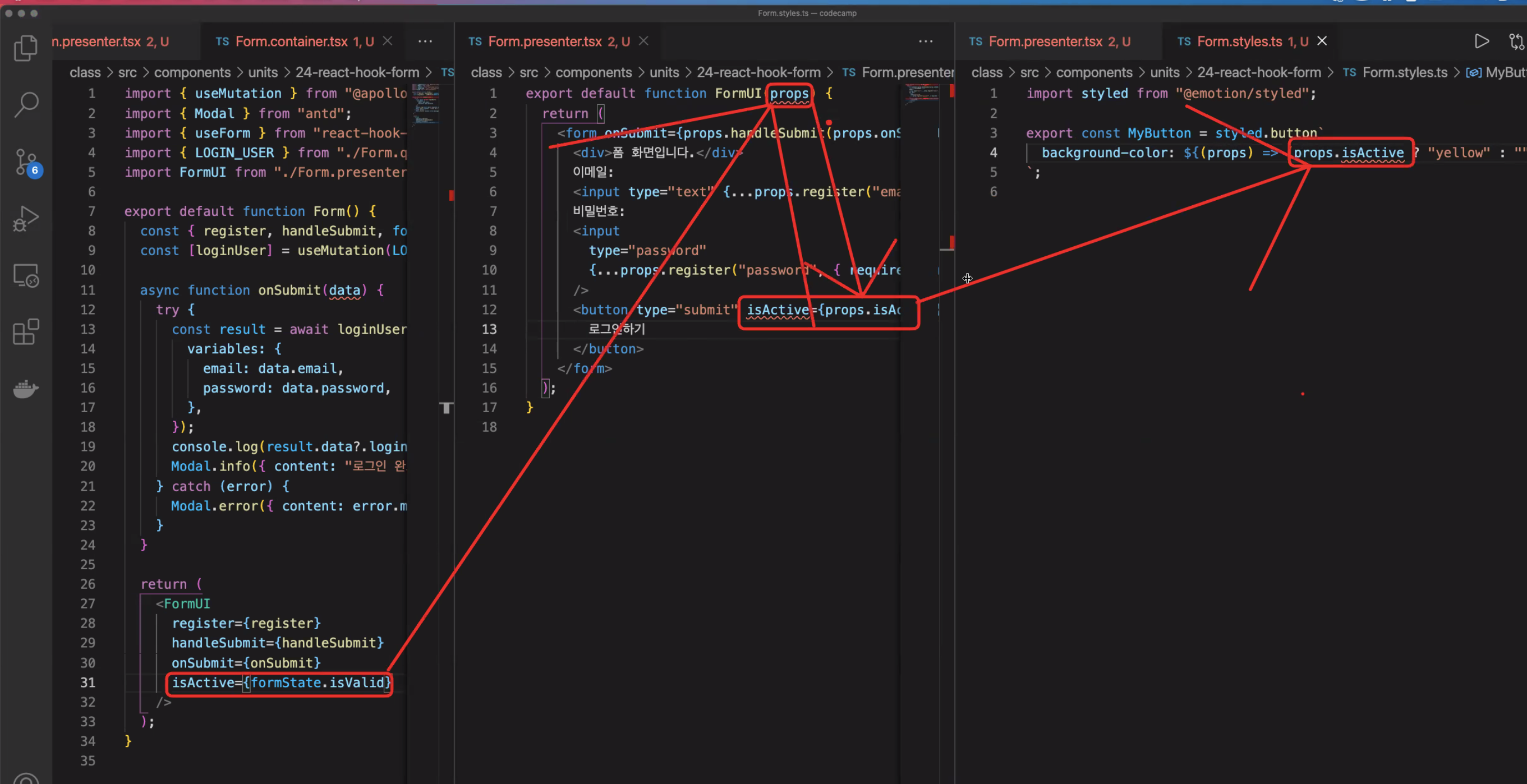Click components breadcrumb in middle editor

(x=594, y=72)
